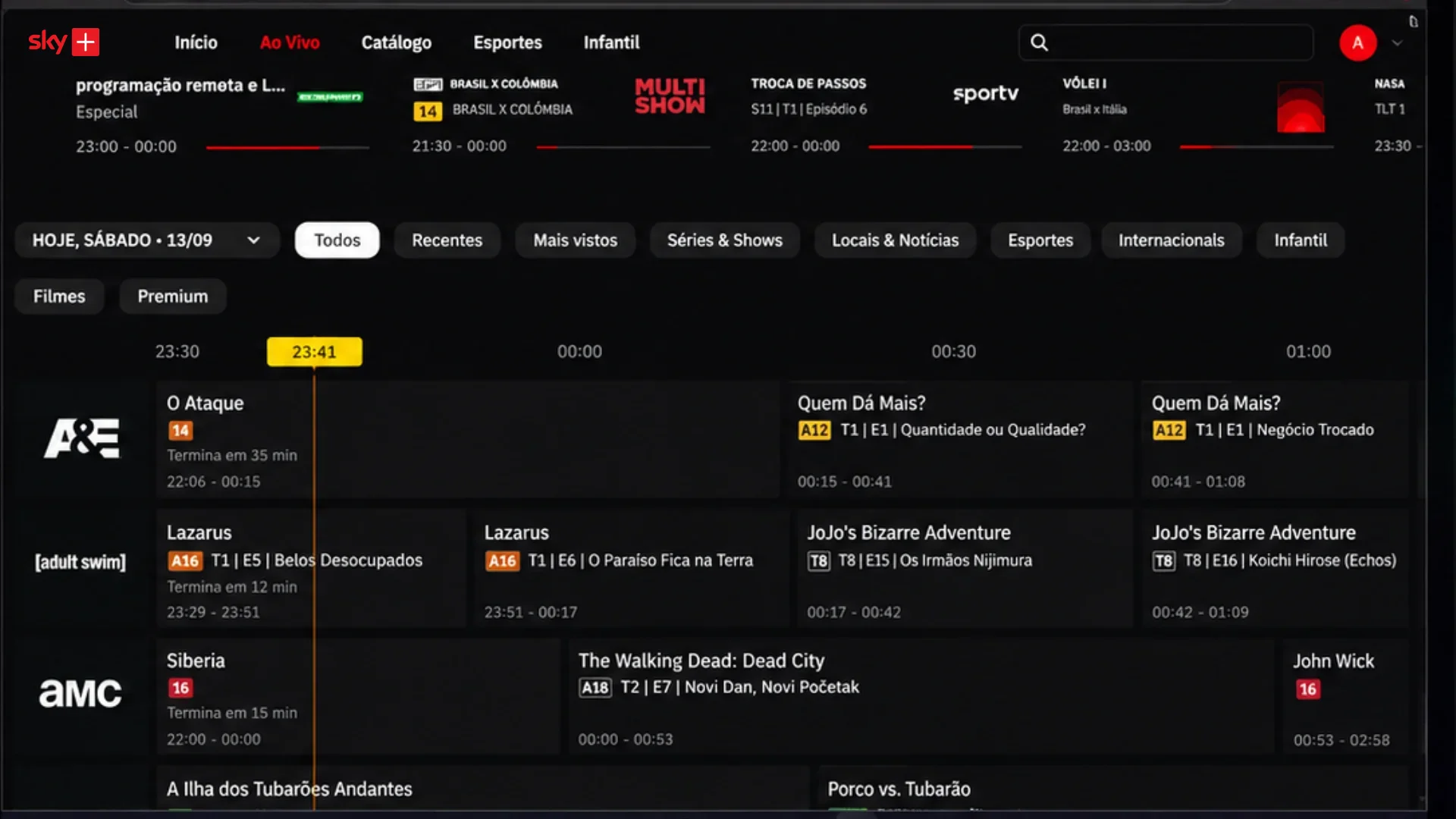Select the Locais & Notícias filter chip
Viewport: 1456px width, 819px height.
tap(895, 240)
